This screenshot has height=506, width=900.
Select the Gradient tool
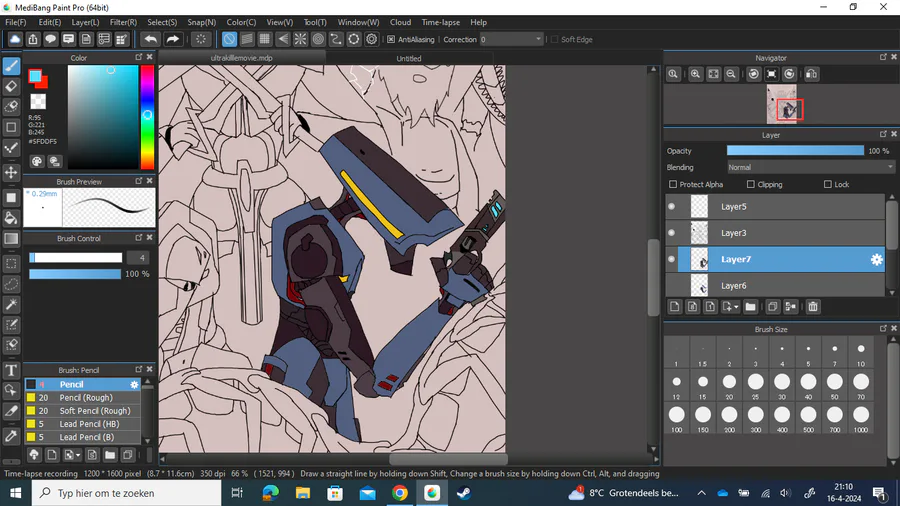(x=11, y=239)
